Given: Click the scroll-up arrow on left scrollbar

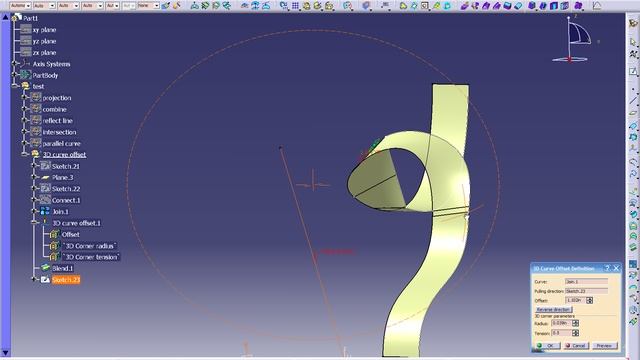Looking at the screenshot, I should coord(5,18).
